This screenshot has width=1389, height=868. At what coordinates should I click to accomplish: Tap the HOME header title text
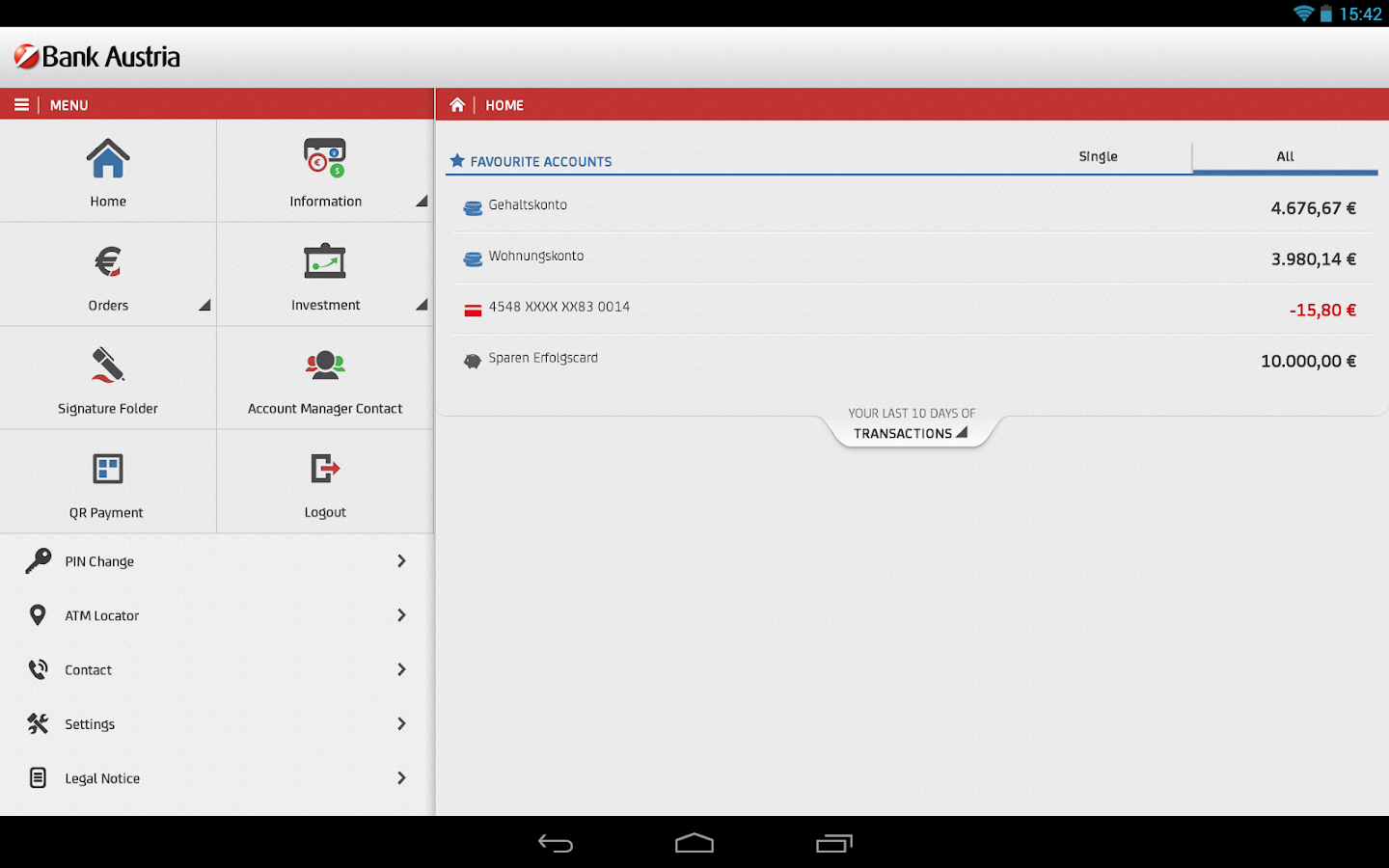click(x=504, y=105)
